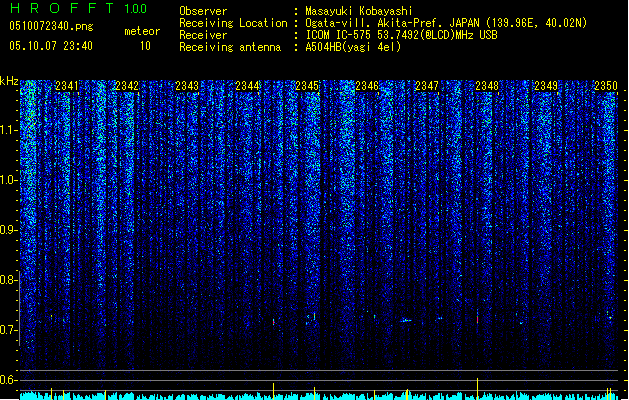Viewport: 629px width, 400px height.
Task: Click the 0.8 kHz frequency axis label
Action: click(x=9, y=280)
